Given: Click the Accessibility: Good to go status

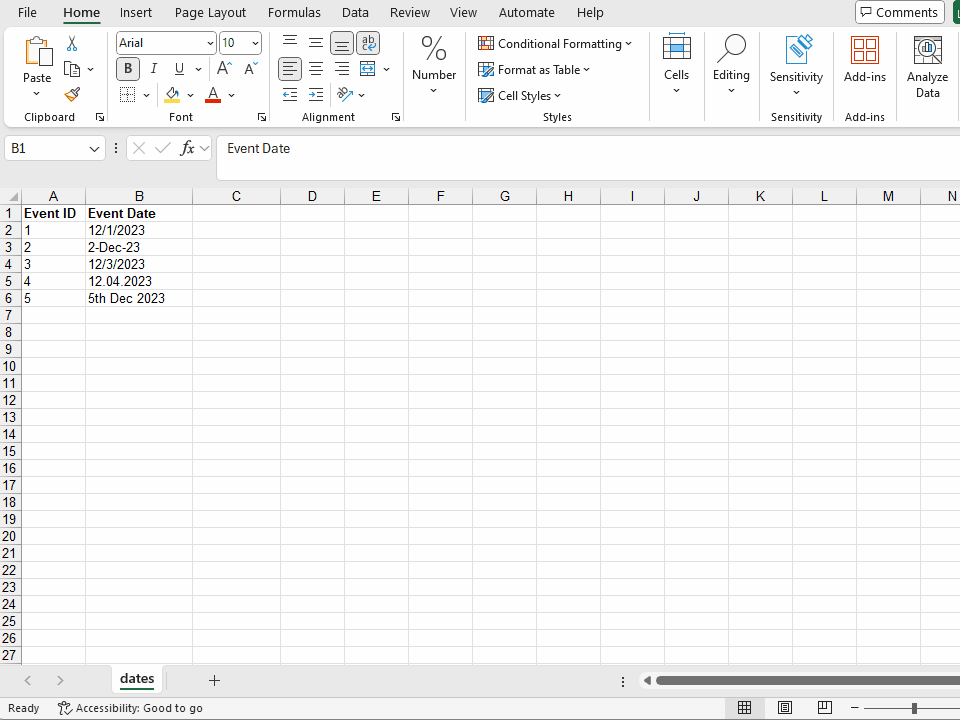Looking at the screenshot, I should [130, 708].
